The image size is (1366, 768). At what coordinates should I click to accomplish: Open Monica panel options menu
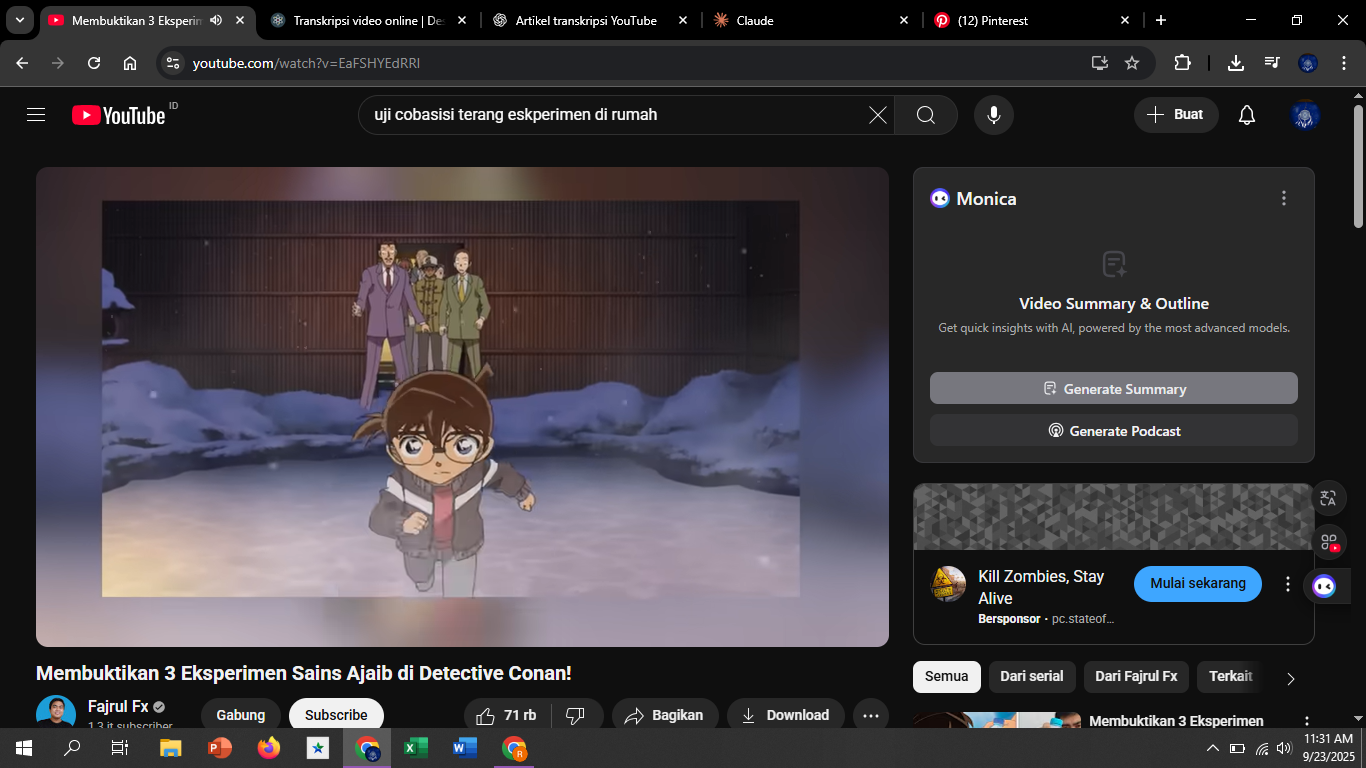point(1284,198)
